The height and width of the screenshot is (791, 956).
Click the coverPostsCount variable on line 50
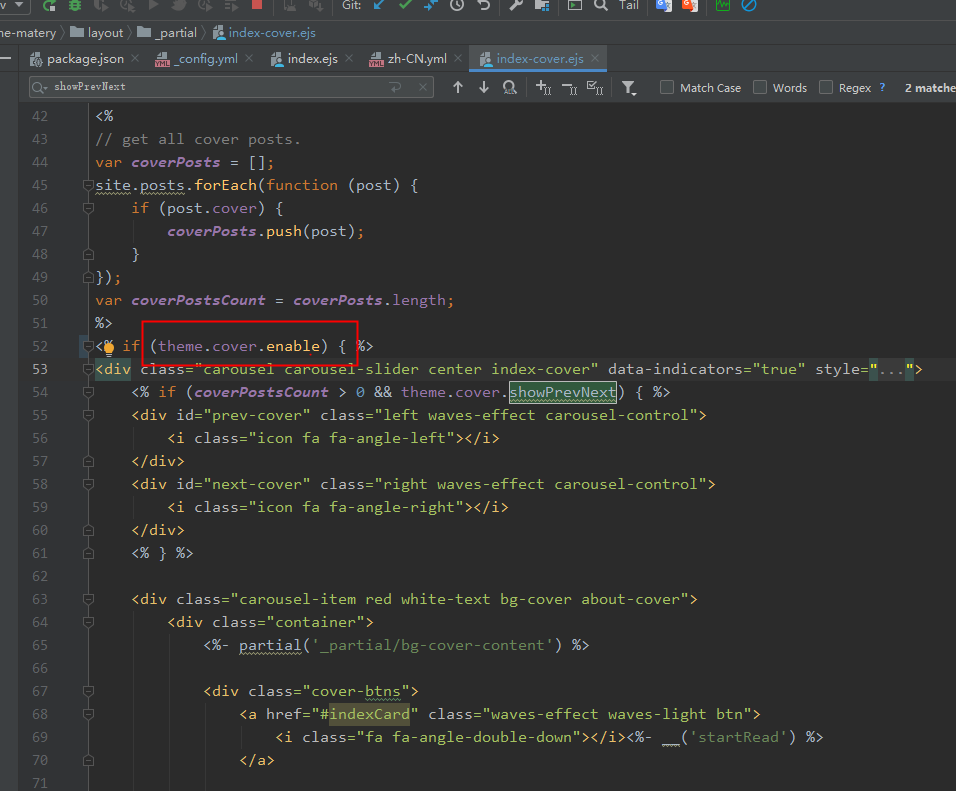coord(198,301)
